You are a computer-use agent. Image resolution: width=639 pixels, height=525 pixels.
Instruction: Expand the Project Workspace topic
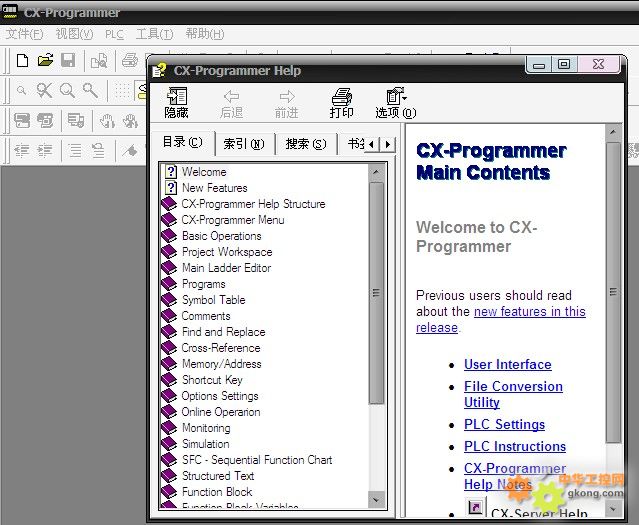pyautogui.click(x=227, y=252)
